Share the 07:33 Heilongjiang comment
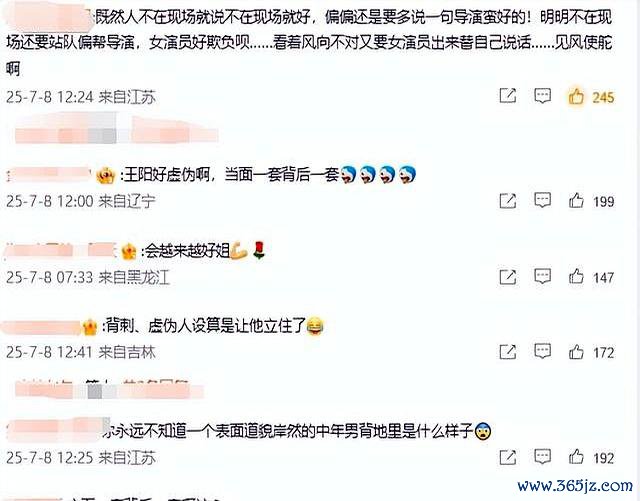The width and height of the screenshot is (640, 501). (x=508, y=277)
